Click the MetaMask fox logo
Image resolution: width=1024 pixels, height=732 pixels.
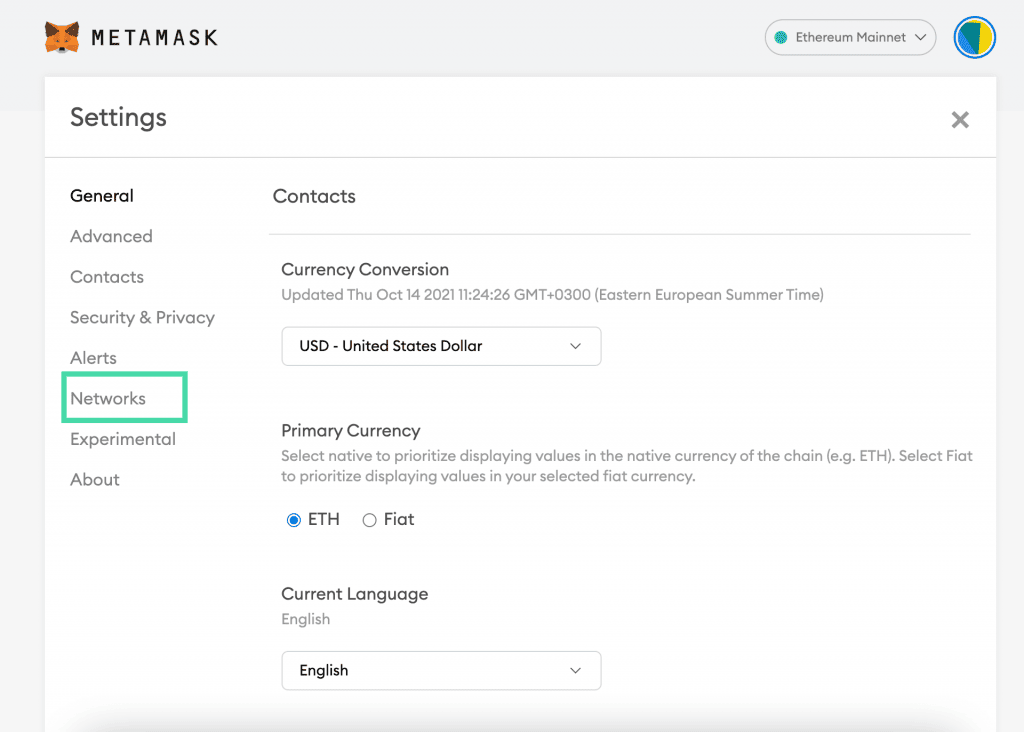tap(62, 37)
